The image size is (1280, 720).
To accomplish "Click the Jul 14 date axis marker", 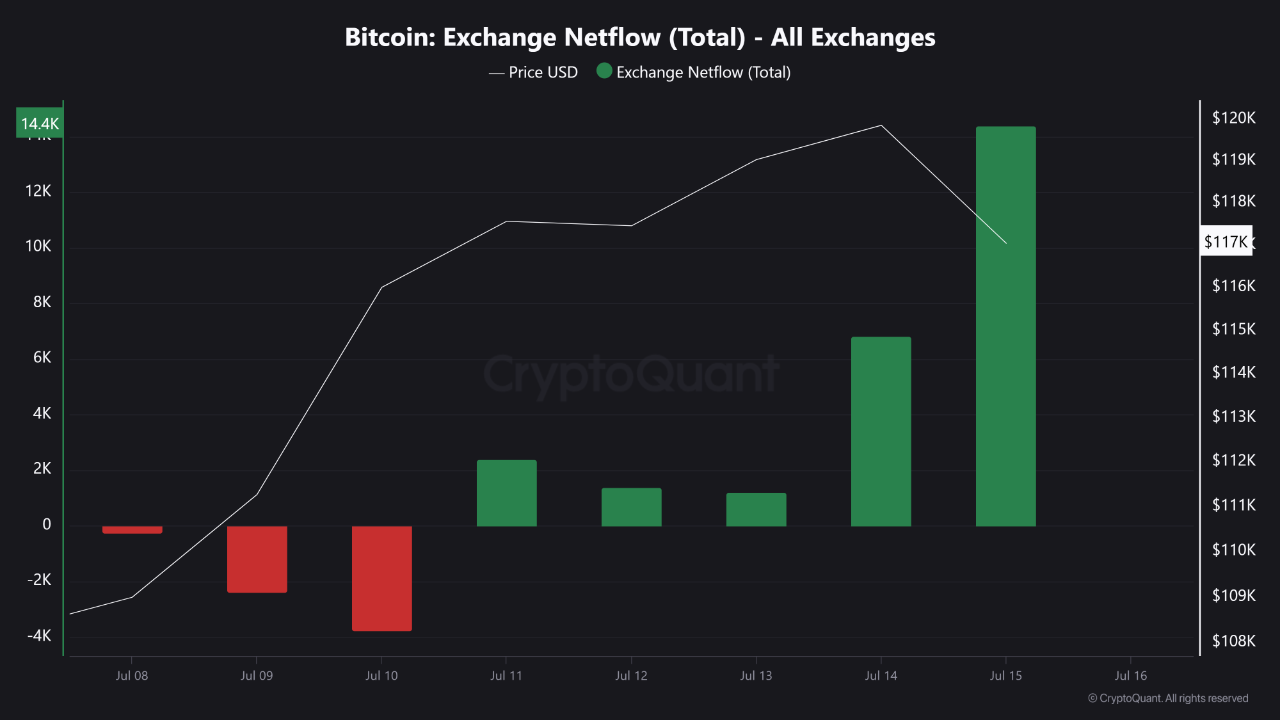I will point(881,675).
